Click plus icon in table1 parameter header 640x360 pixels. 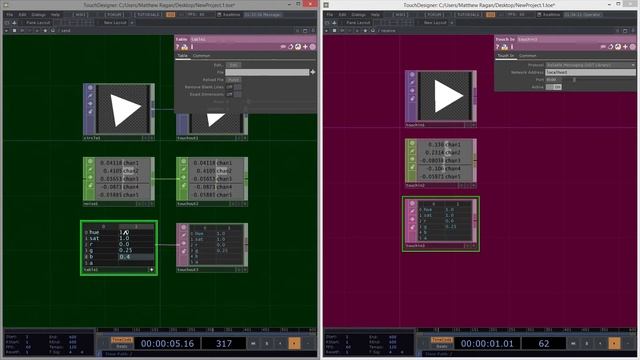point(305,47)
